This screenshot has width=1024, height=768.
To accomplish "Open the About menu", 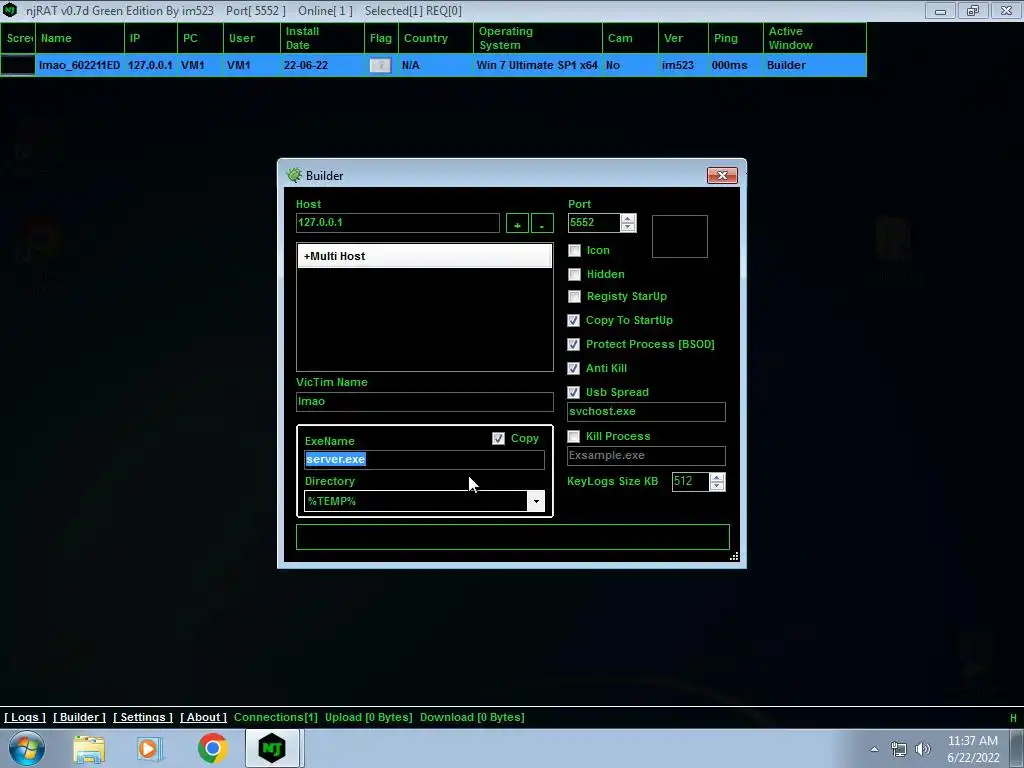I will pyautogui.click(x=203, y=717).
